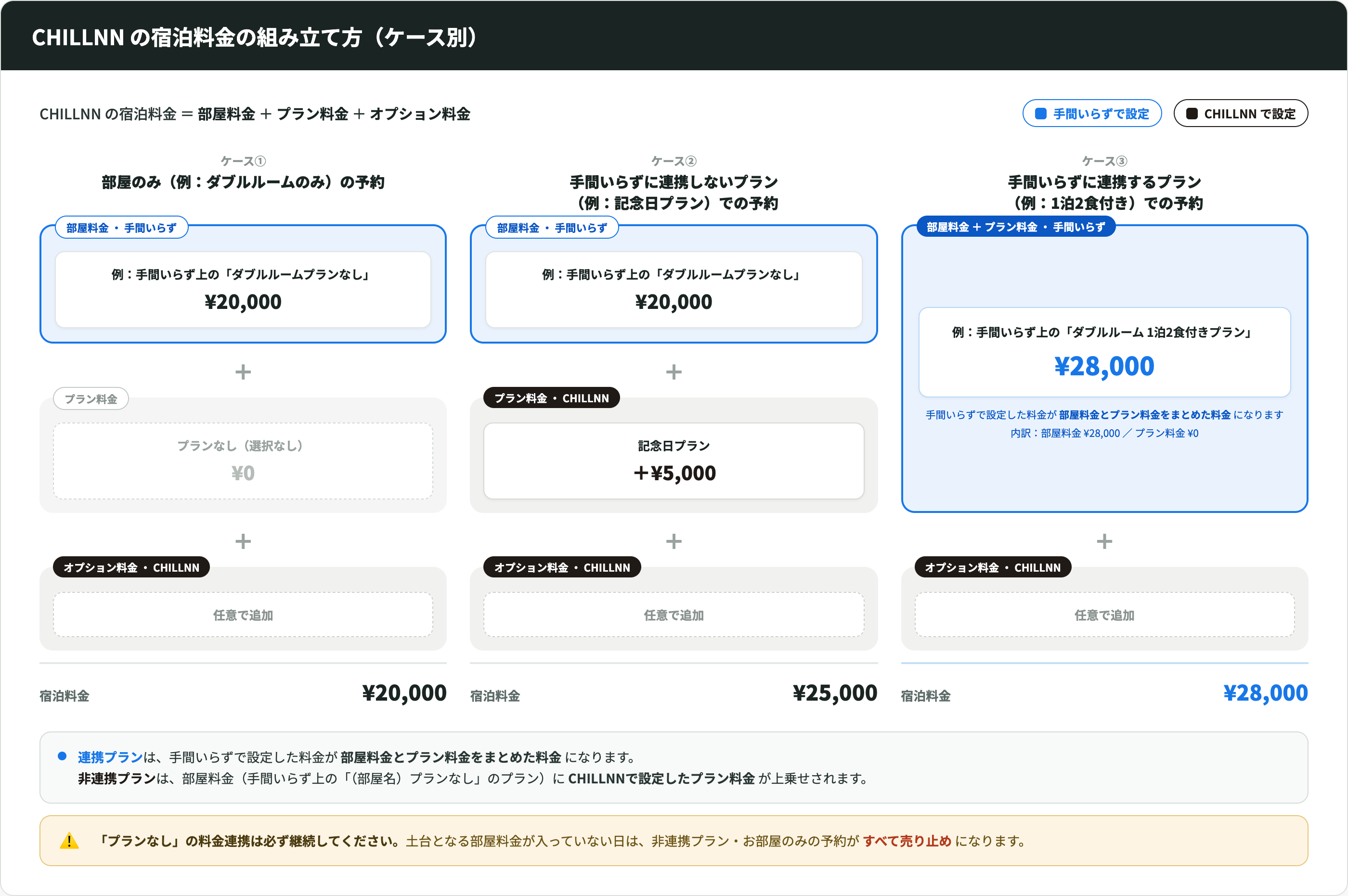This screenshot has height=896, width=1348.
Task: Click the ¥25,000 total in case 2
Action: pyautogui.click(x=835, y=692)
